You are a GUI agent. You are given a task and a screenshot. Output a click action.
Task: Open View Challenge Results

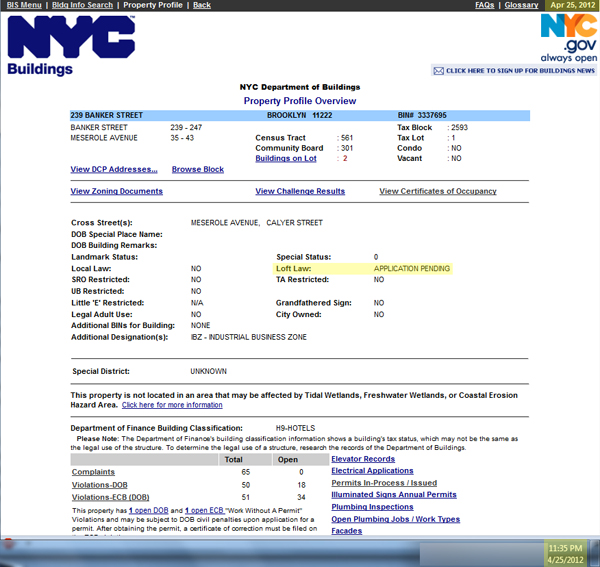[300, 191]
